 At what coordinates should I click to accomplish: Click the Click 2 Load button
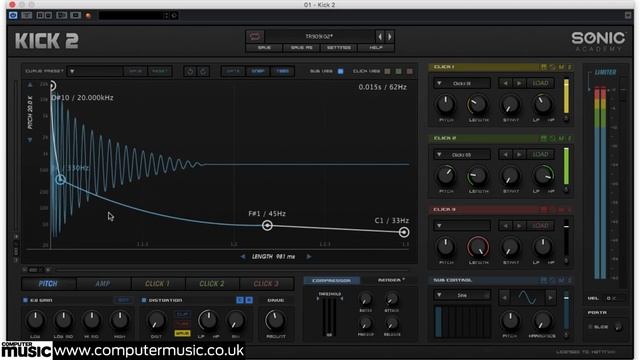point(540,155)
